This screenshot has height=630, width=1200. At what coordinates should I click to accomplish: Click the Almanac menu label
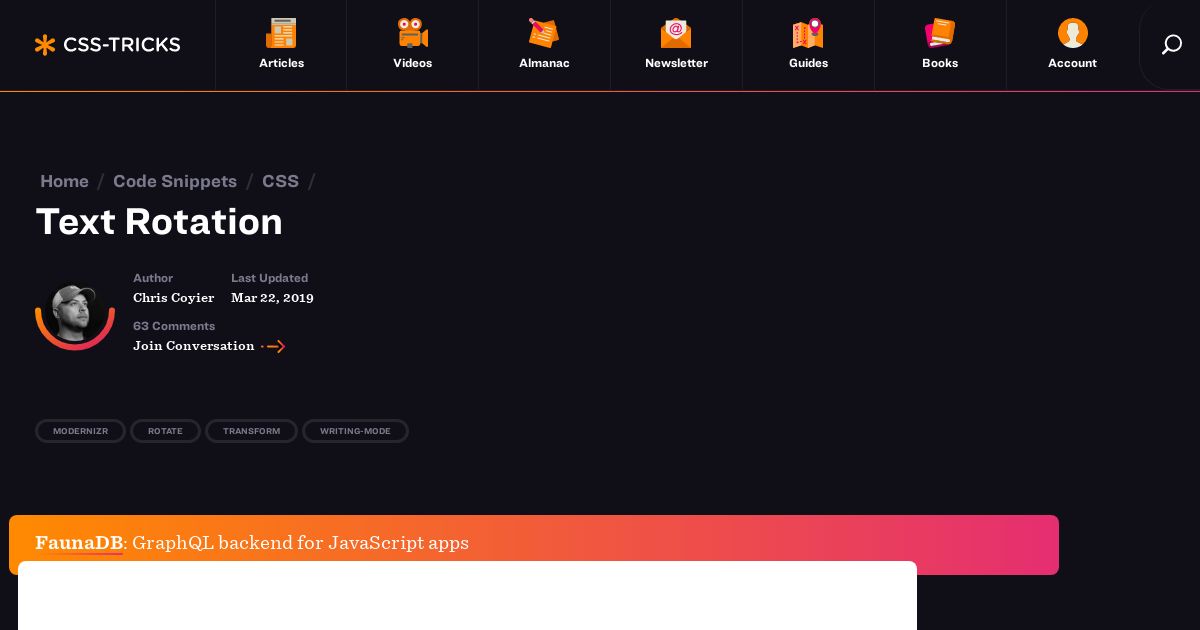click(544, 63)
